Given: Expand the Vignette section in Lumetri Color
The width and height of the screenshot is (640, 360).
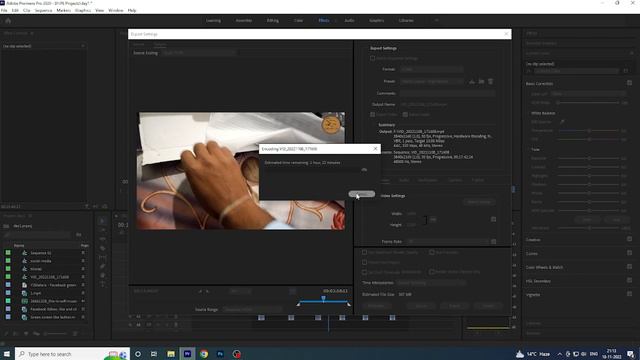Looking at the screenshot, I should 533,295.
